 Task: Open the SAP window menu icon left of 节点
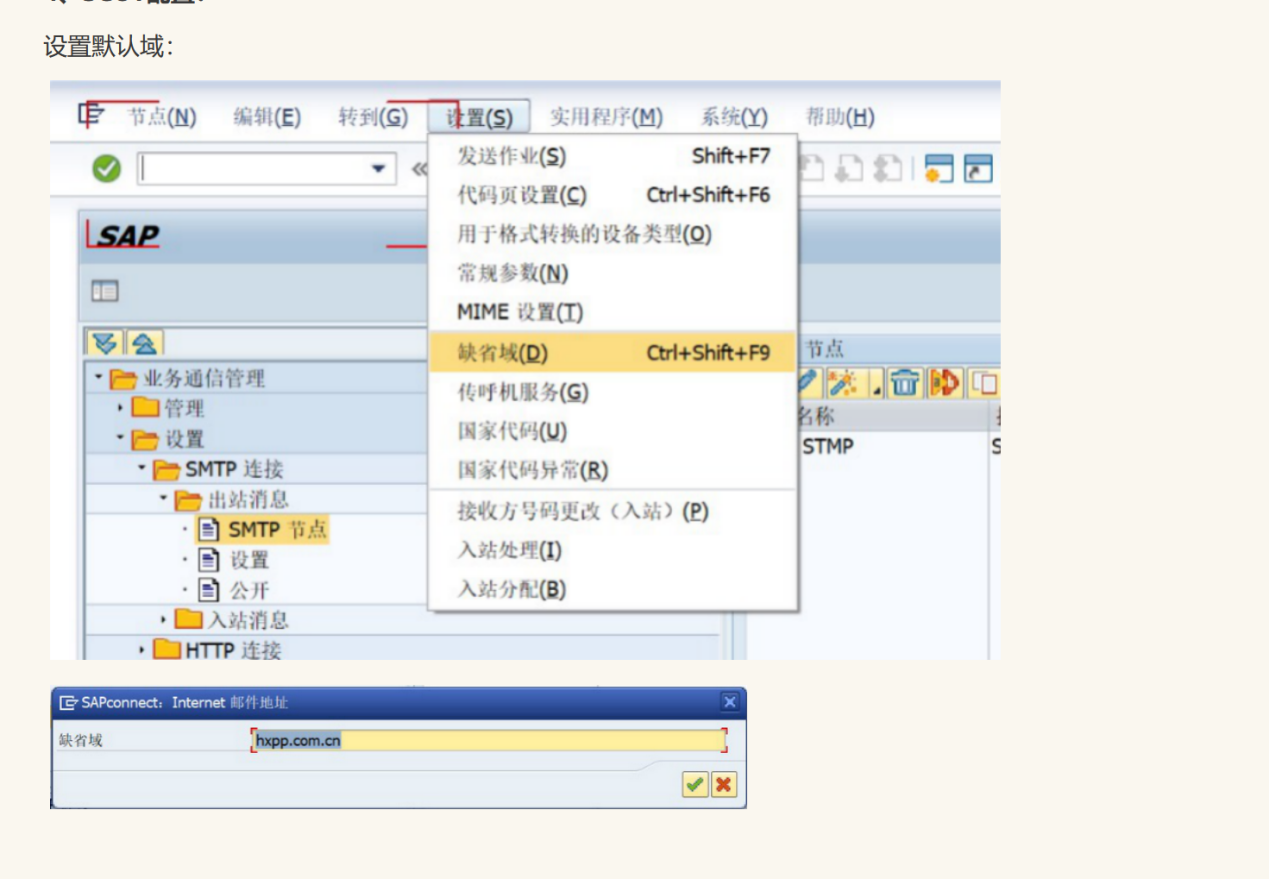click(92, 116)
